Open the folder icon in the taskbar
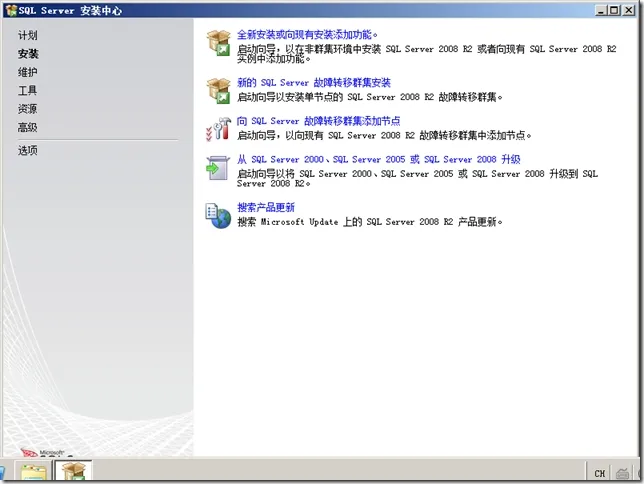The width and height of the screenshot is (644, 484). [x=34, y=471]
